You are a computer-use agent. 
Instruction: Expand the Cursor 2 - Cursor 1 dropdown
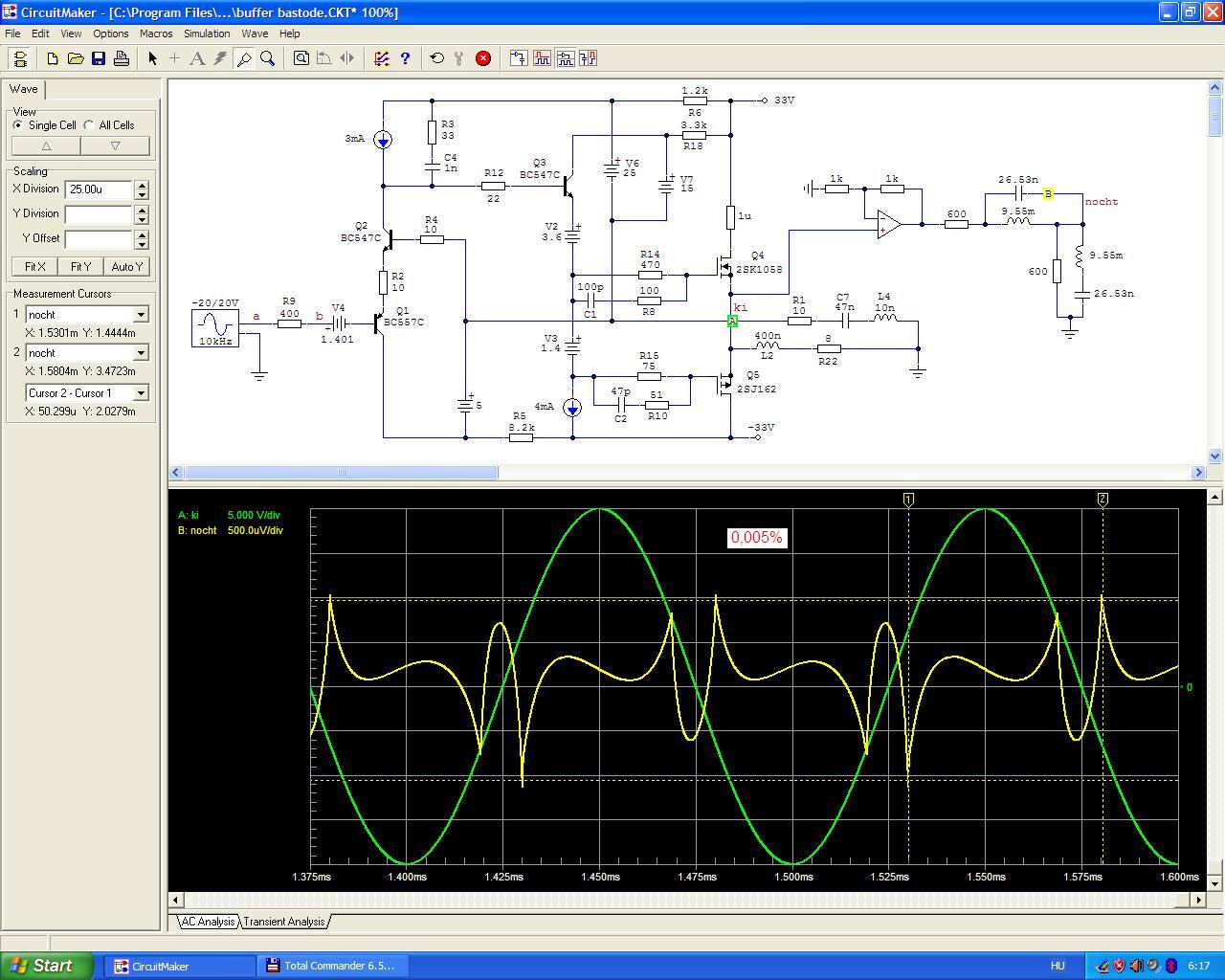[x=141, y=393]
